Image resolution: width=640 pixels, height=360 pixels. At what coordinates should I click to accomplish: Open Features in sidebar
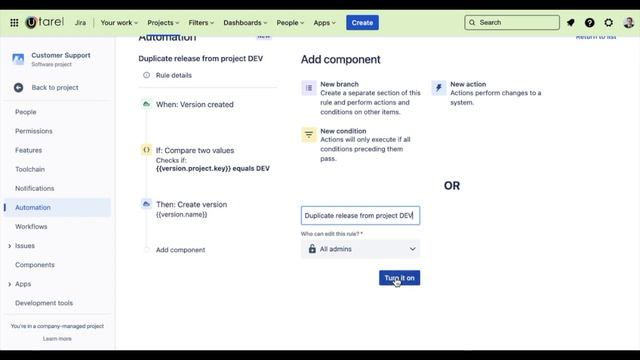(x=29, y=150)
